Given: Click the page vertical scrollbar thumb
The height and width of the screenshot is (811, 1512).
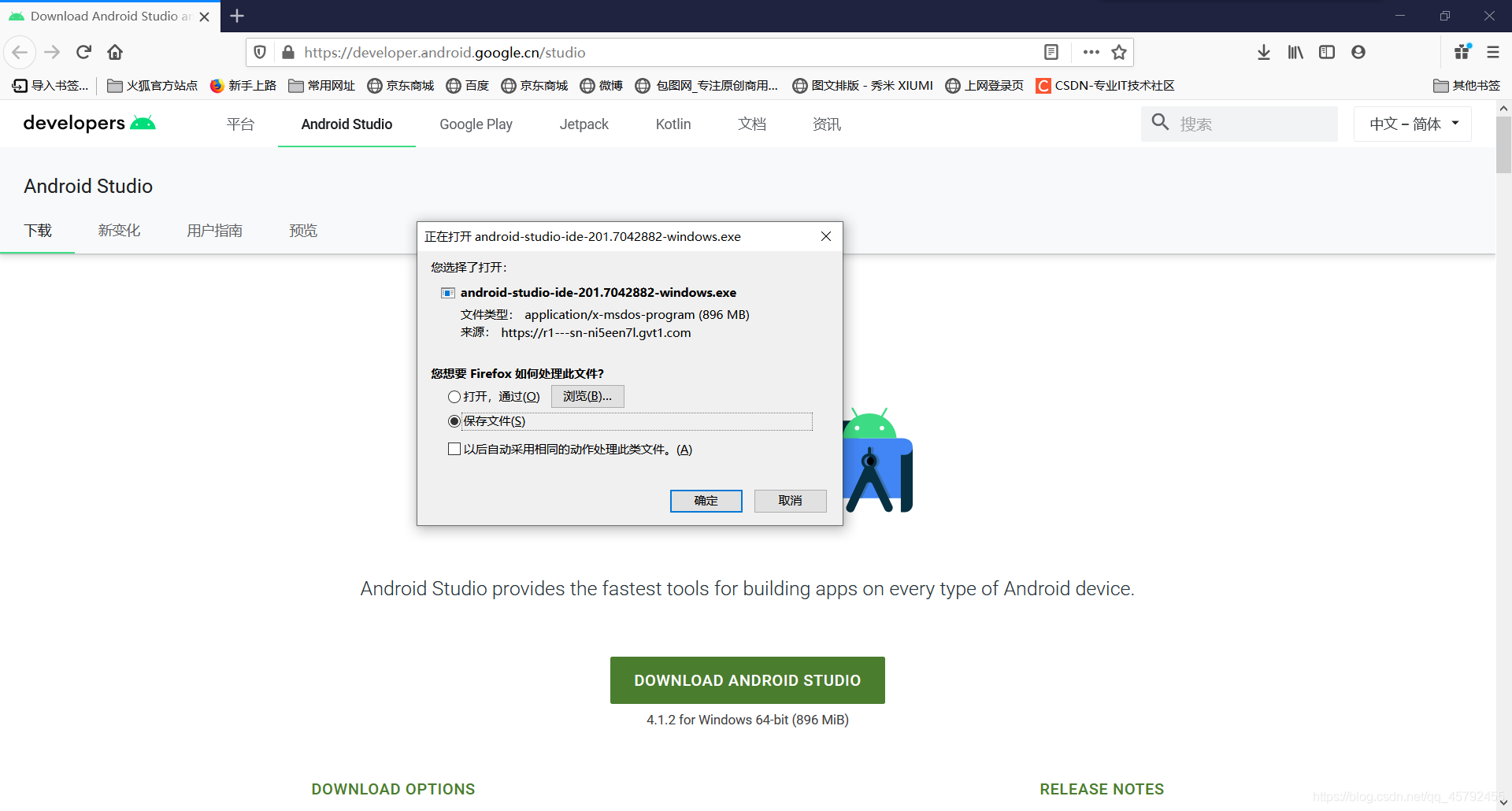Looking at the screenshot, I should (x=1503, y=145).
